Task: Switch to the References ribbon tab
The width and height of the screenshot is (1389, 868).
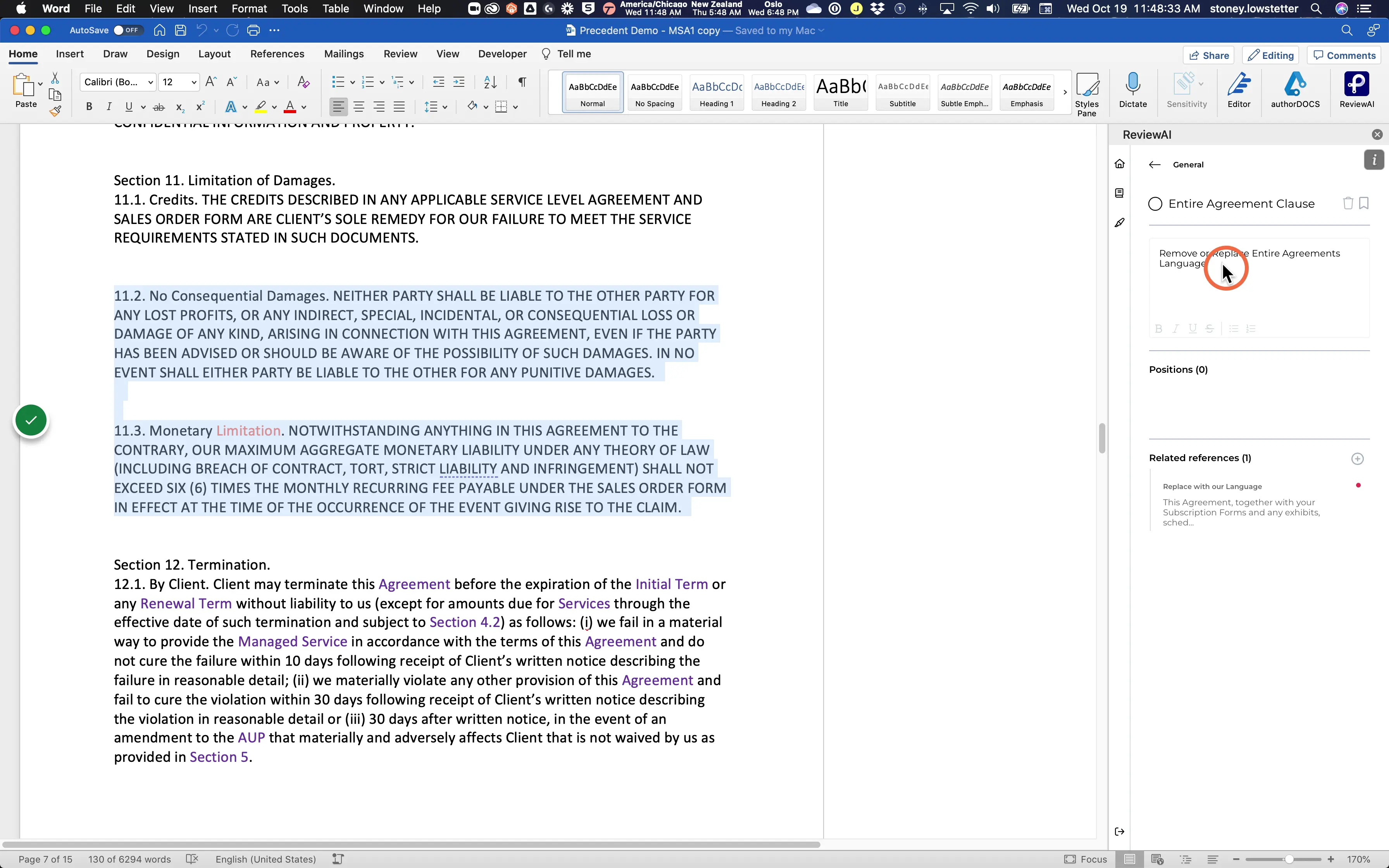Action: [277, 54]
